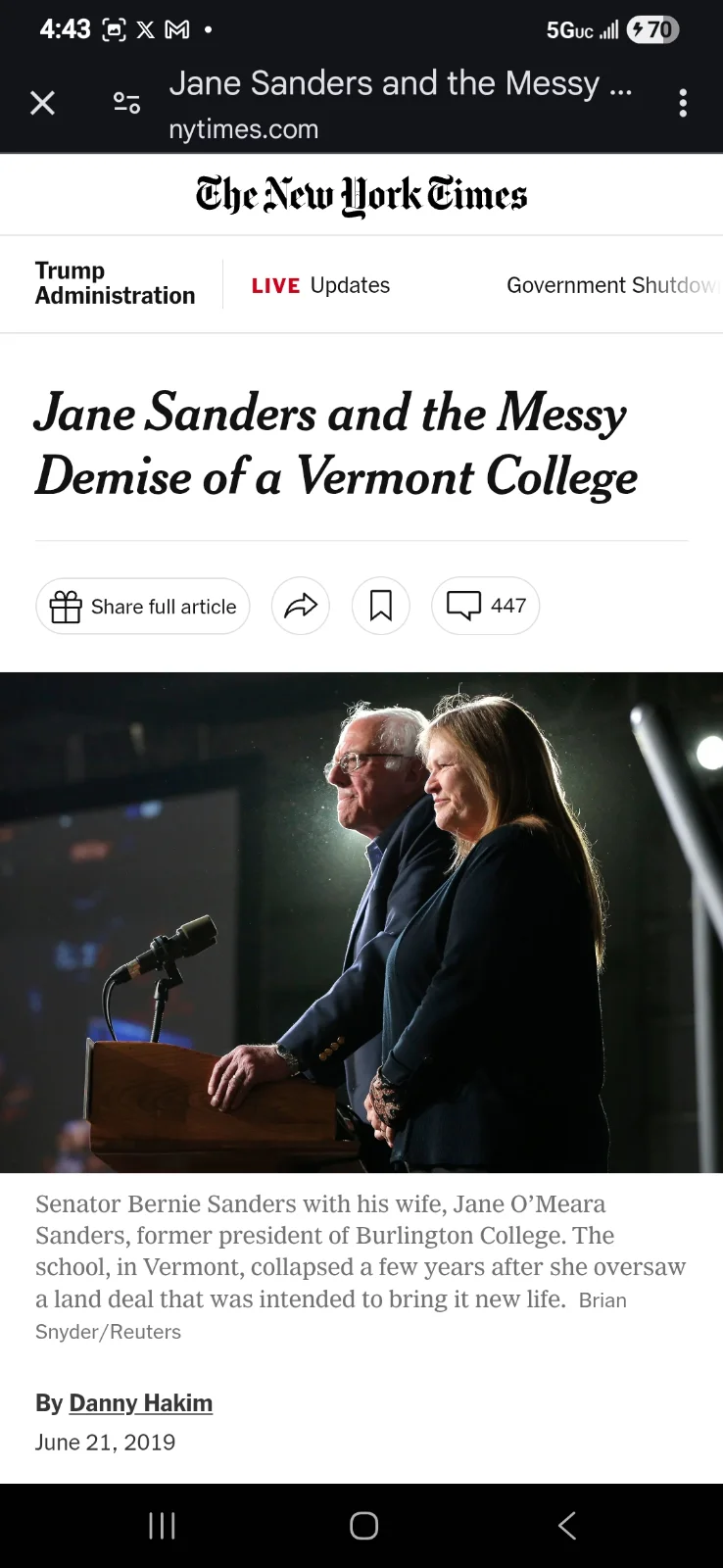This screenshot has height=1568, width=723.
Task: Open LIVE Updates link
Action: (320, 285)
